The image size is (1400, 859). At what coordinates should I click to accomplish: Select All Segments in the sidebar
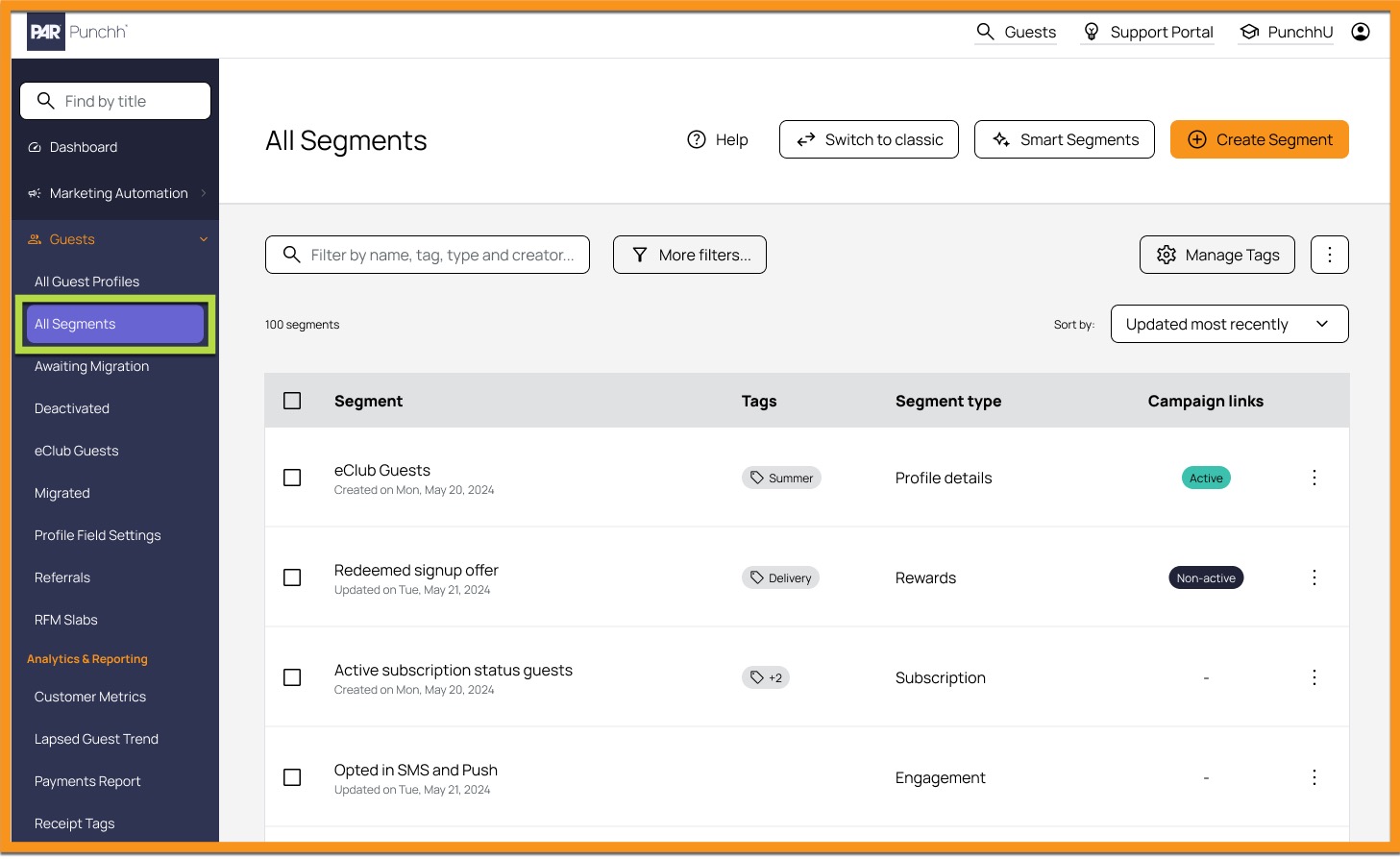pyautogui.click(x=115, y=324)
